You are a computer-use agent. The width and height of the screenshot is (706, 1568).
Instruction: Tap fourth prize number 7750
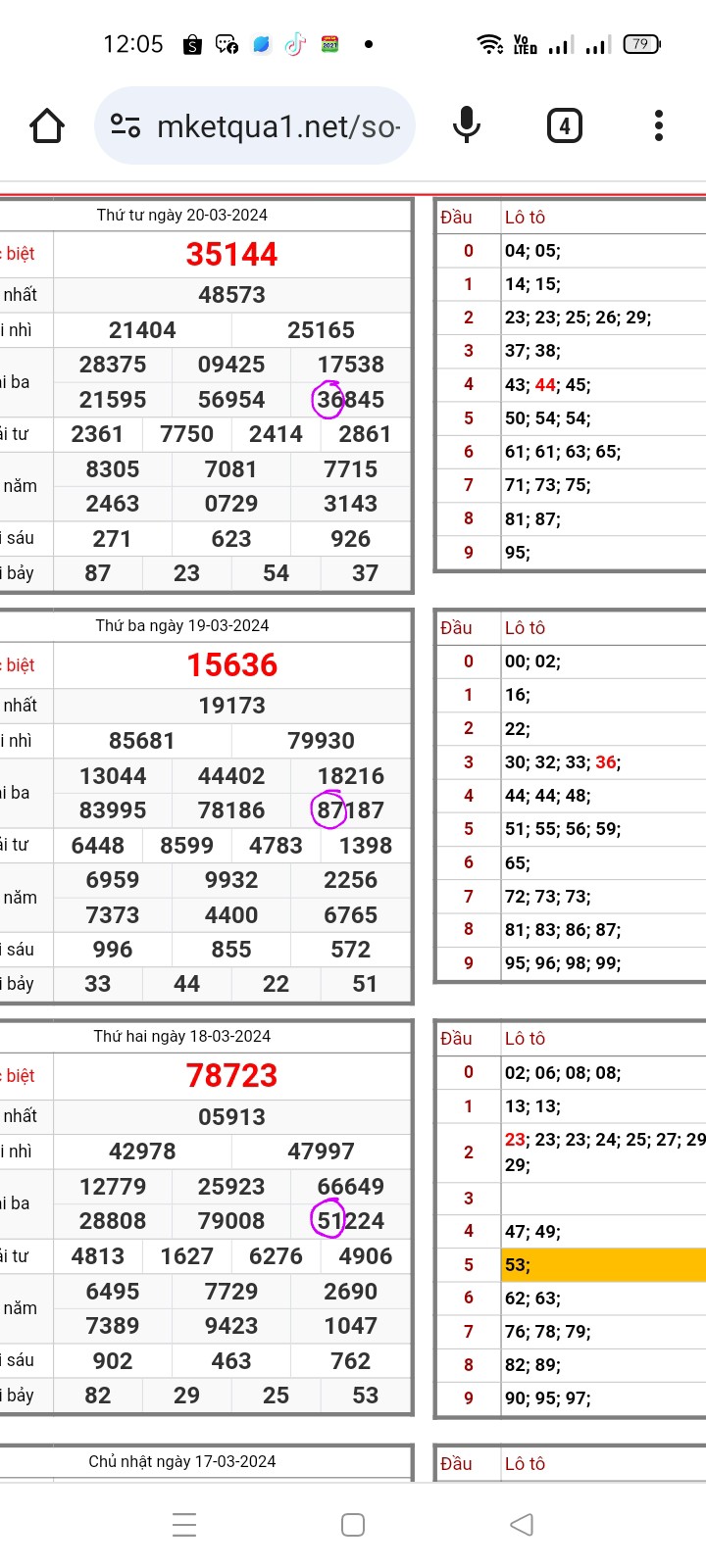pos(186,434)
